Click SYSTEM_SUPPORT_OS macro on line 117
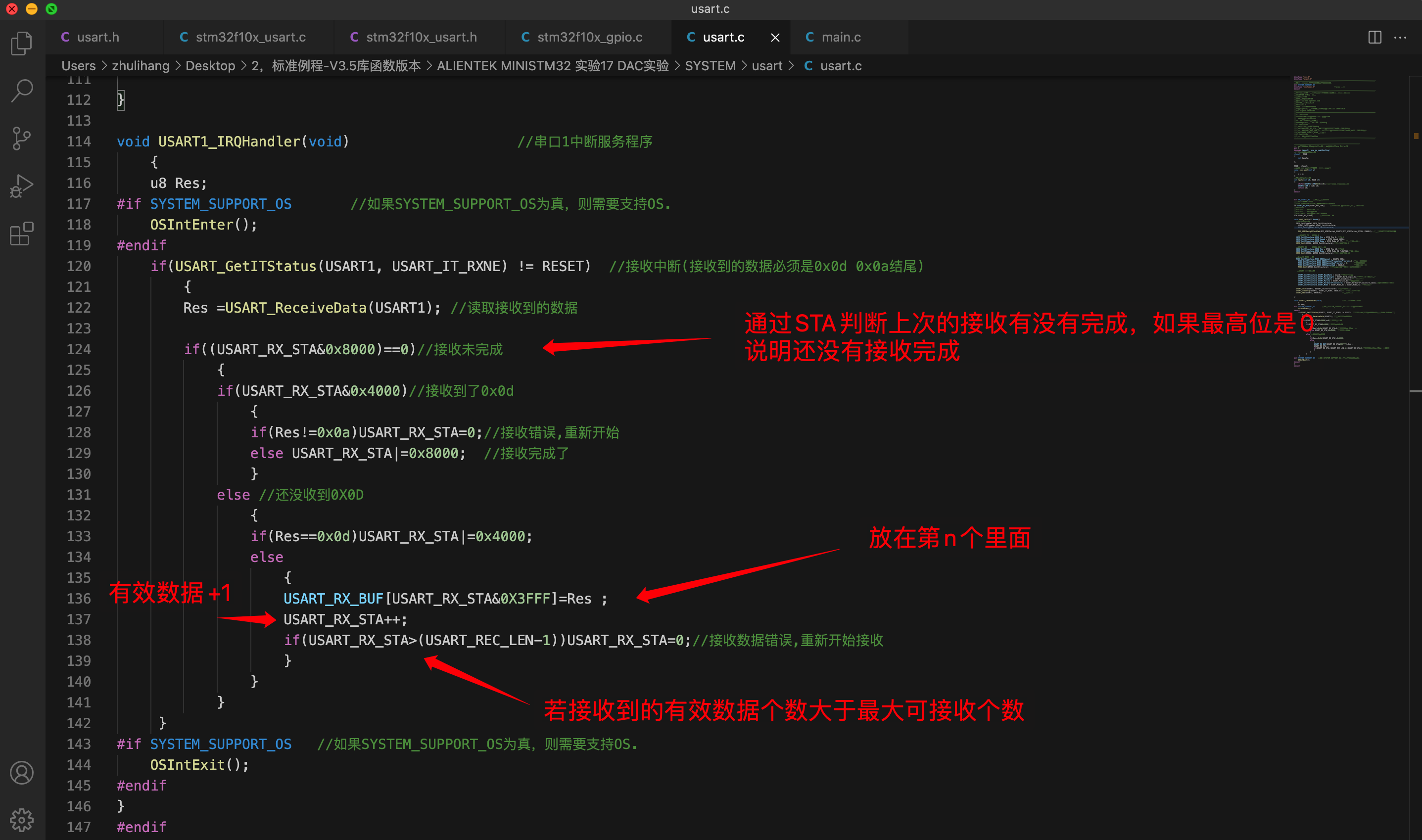Viewport: 1422px width, 840px height. 221,204
